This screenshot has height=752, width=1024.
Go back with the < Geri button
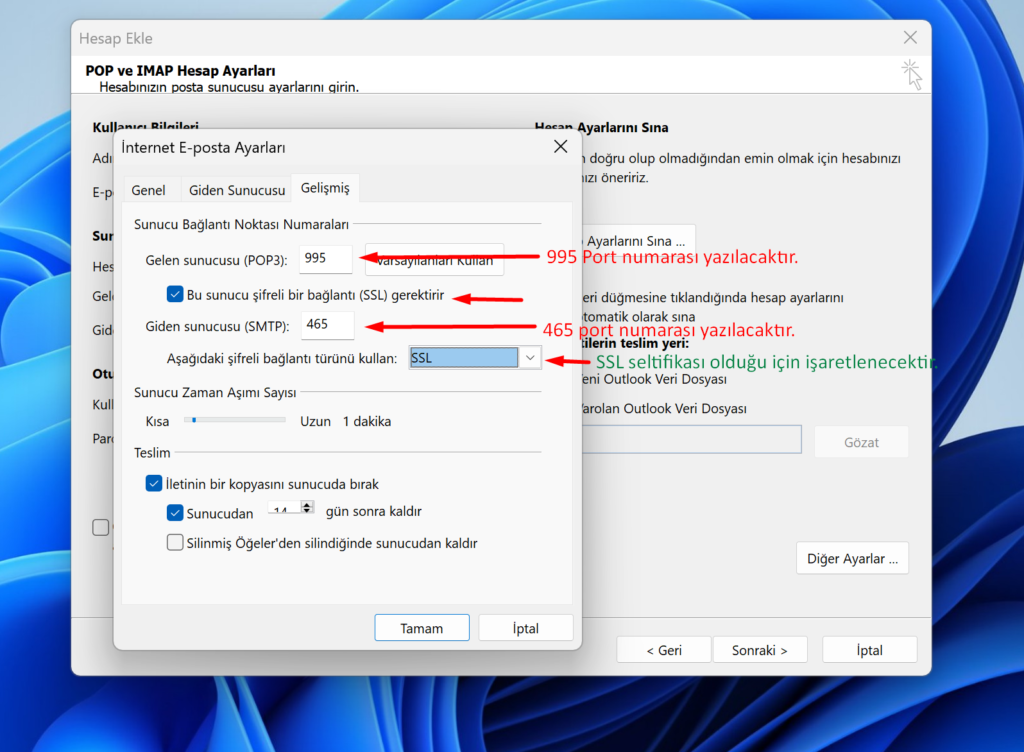[x=664, y=650]
